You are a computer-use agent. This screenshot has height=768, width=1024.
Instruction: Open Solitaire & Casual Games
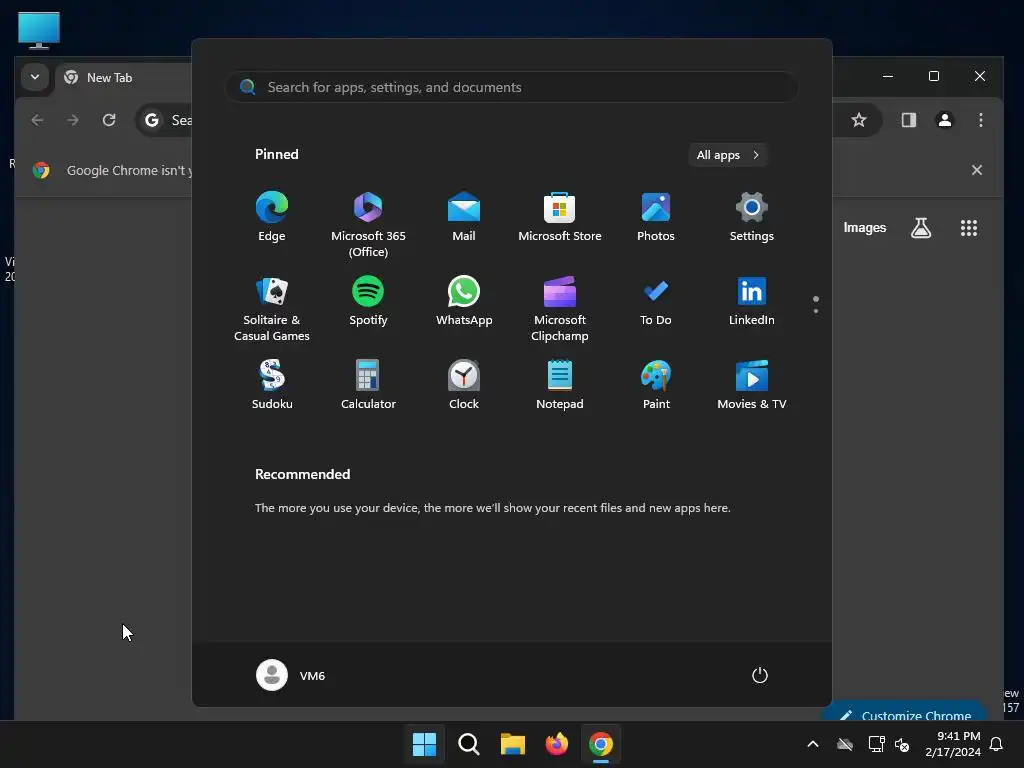(272, 308)
